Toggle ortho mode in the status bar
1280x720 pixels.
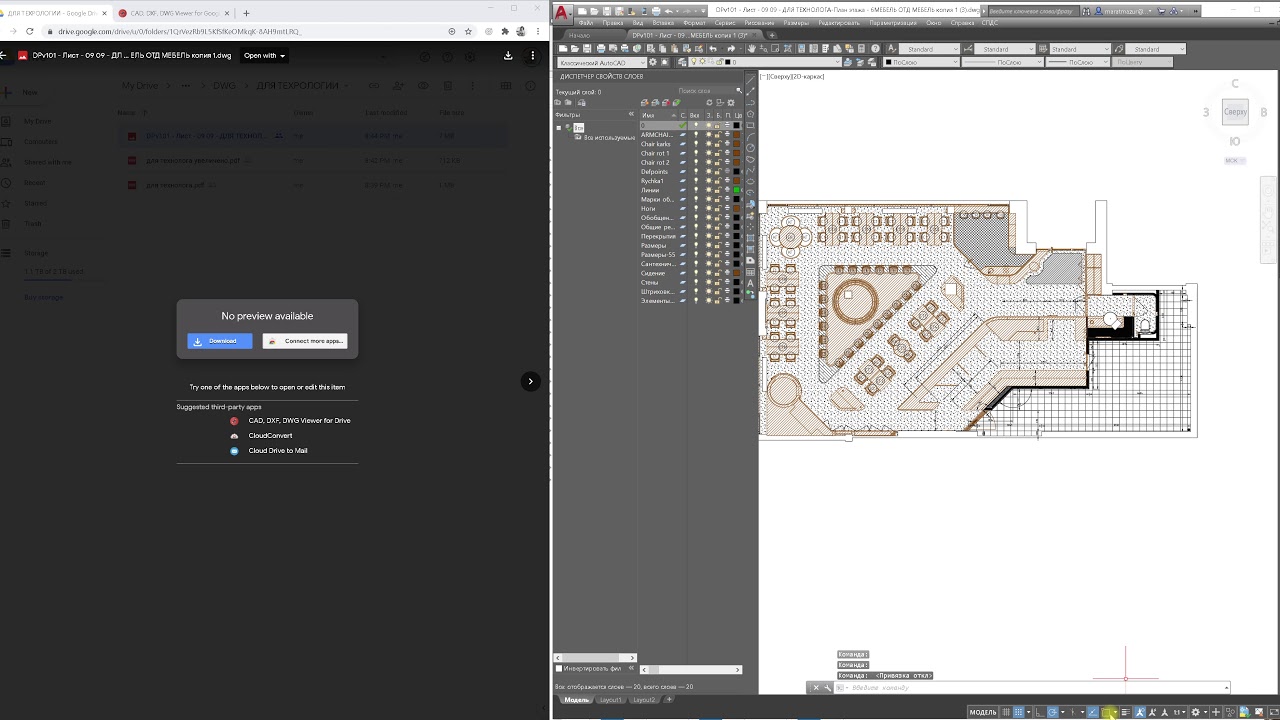tap(1040, 712)
